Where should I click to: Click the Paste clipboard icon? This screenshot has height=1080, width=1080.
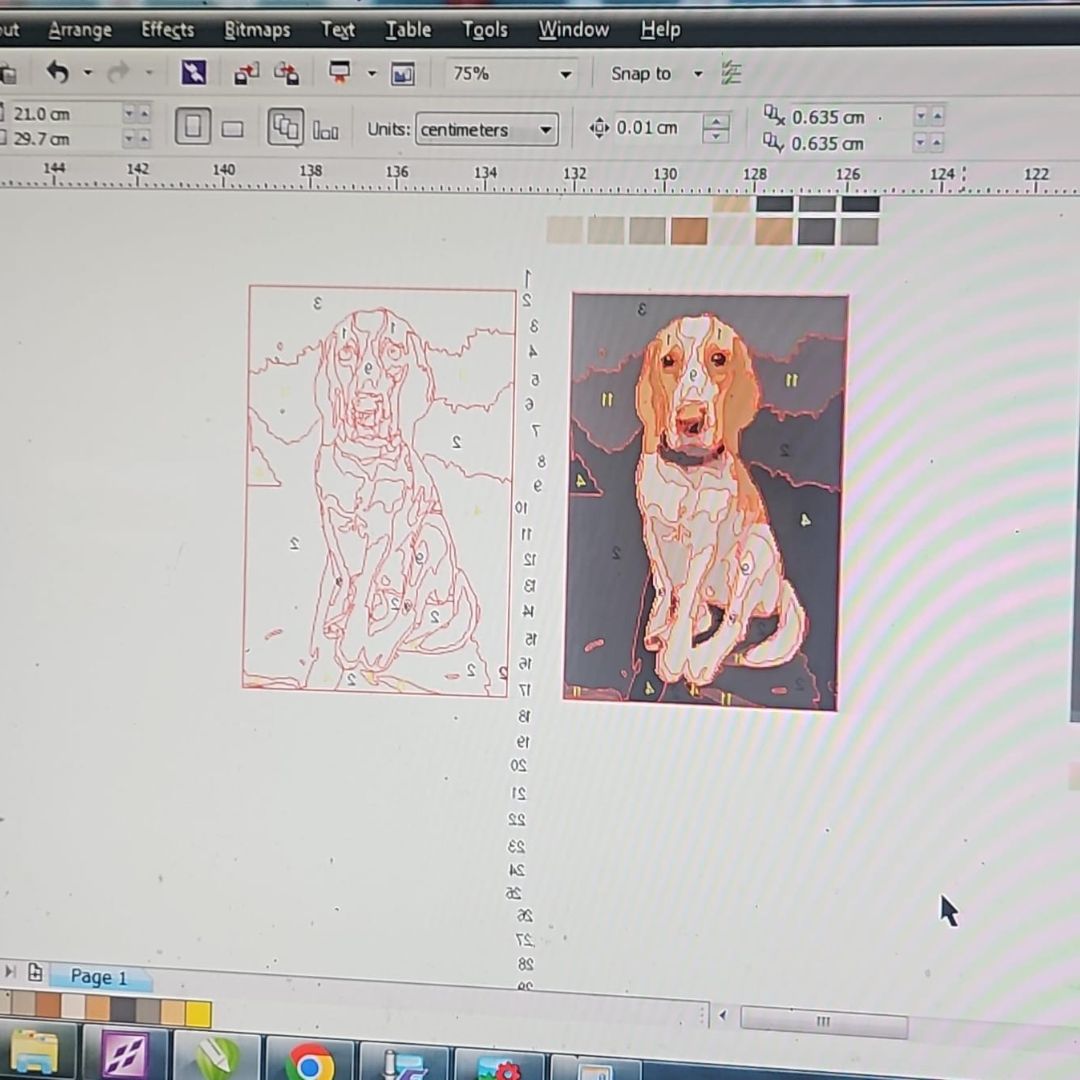(8, 74)
